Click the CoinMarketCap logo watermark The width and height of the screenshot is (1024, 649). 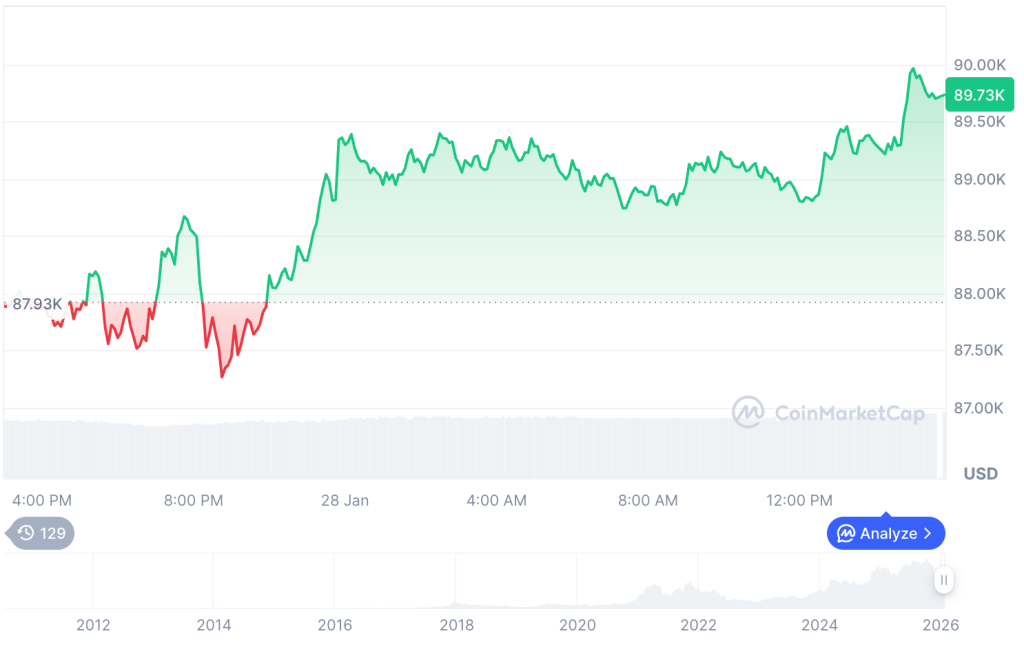point(748,412)
